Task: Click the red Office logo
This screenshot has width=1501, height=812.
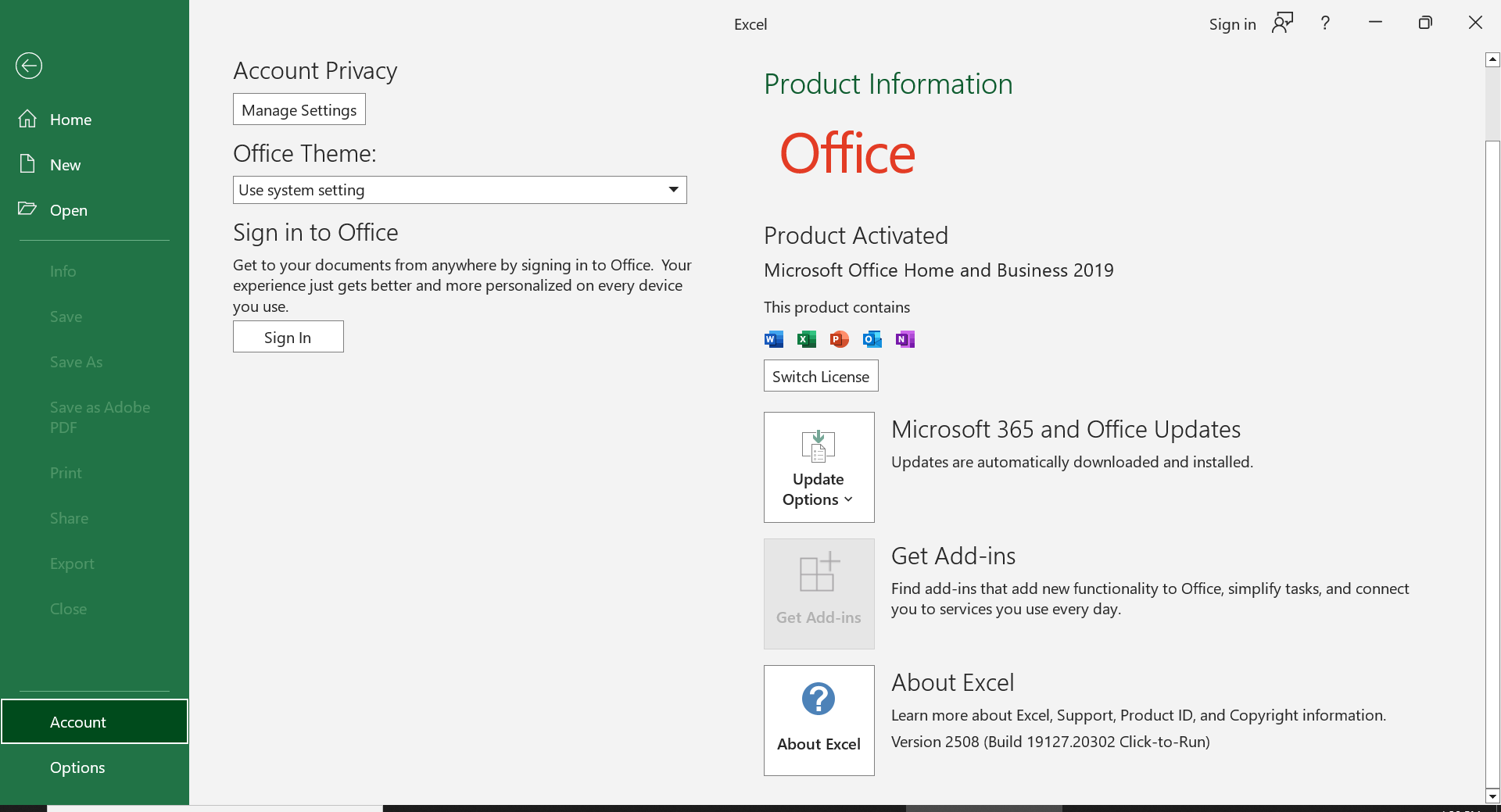Action: coord(847,153)
